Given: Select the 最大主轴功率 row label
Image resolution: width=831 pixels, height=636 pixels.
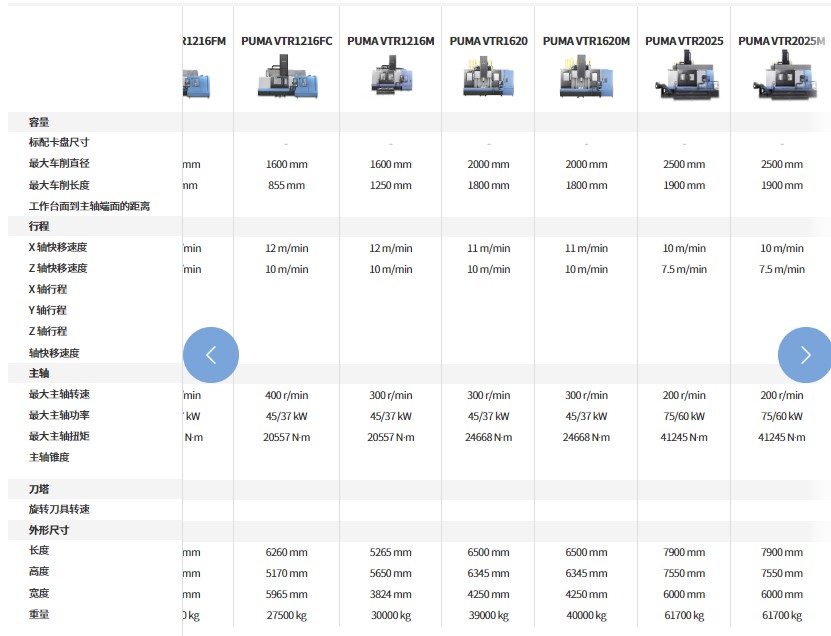Looking at the screenshot, I should [x=59, y=415].
